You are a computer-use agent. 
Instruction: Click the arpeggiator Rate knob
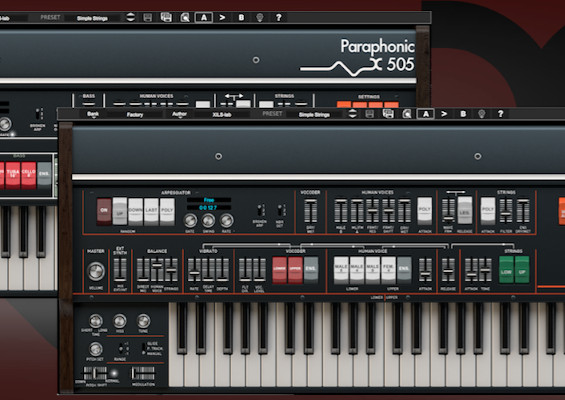(226, 220)
